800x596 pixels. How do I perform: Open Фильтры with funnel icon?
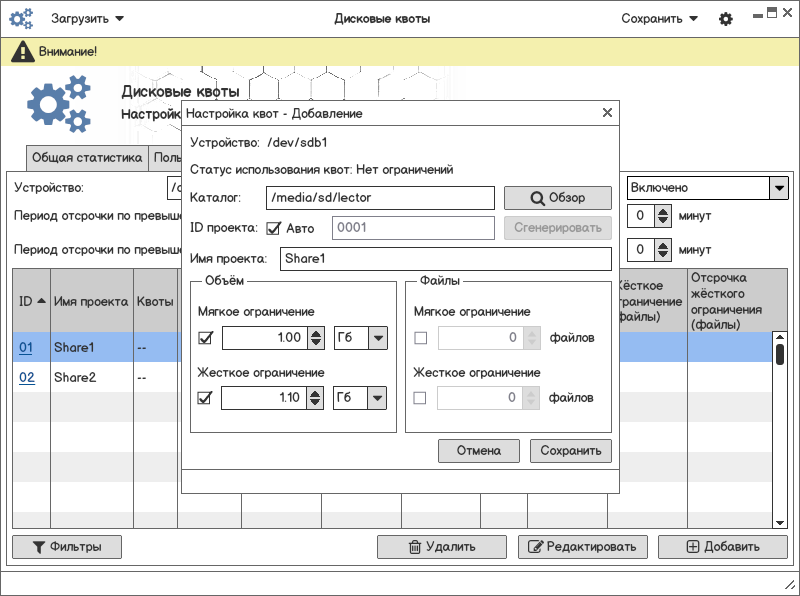tap(67, 547)
